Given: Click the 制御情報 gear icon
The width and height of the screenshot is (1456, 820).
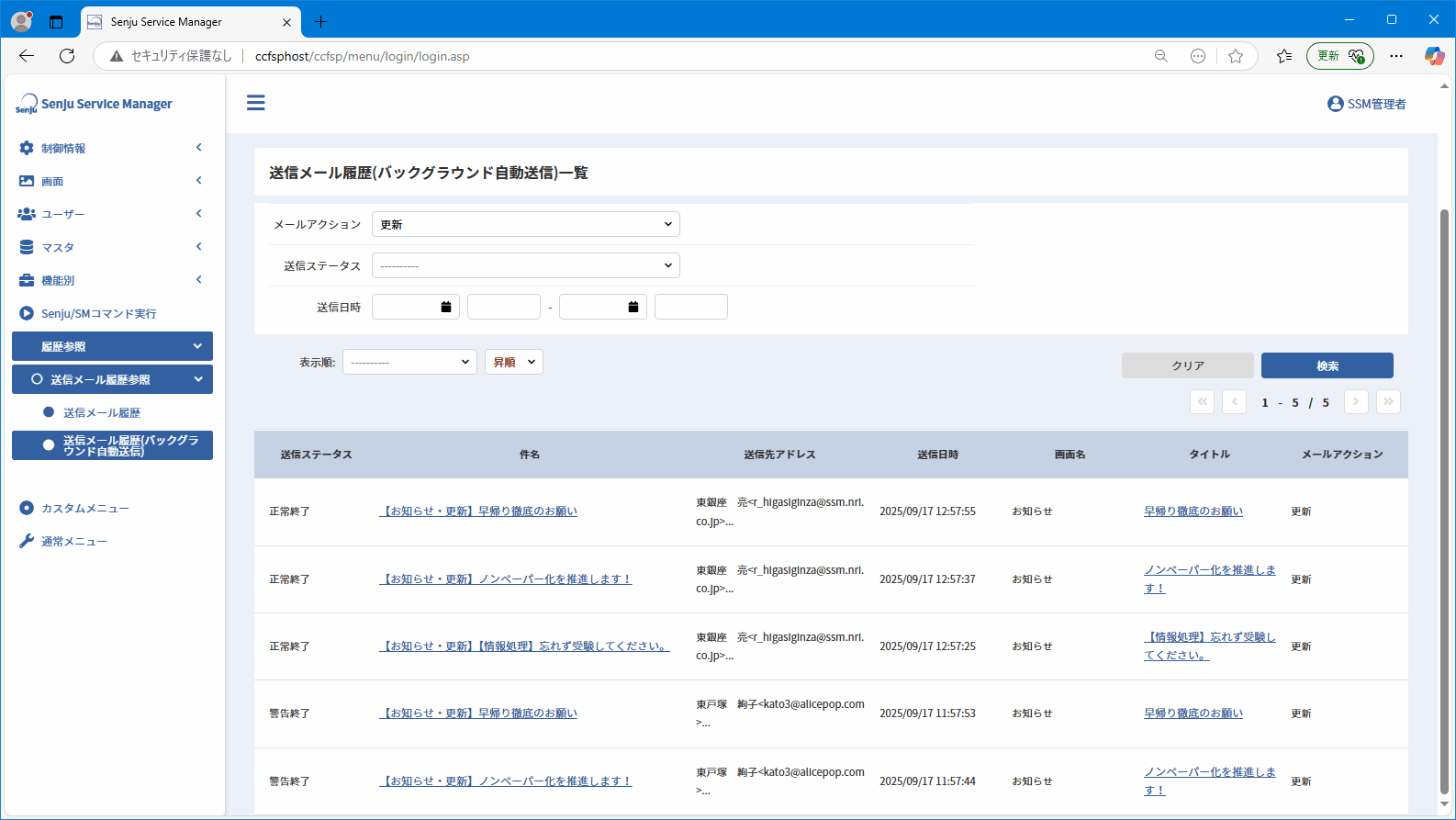Looking at the screenshot, I should [27, 148].
